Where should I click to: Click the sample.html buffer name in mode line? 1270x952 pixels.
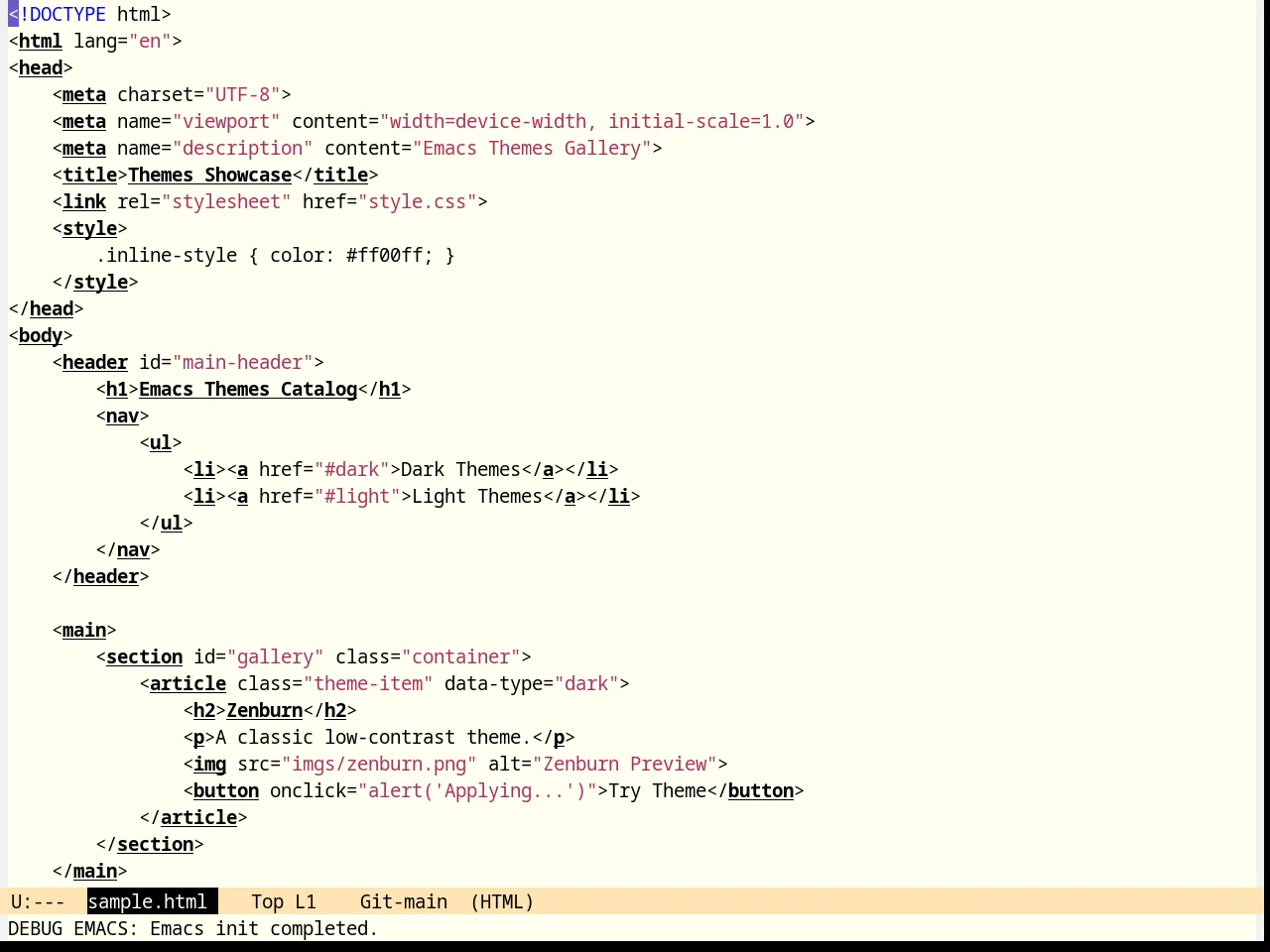pos(147,901)
